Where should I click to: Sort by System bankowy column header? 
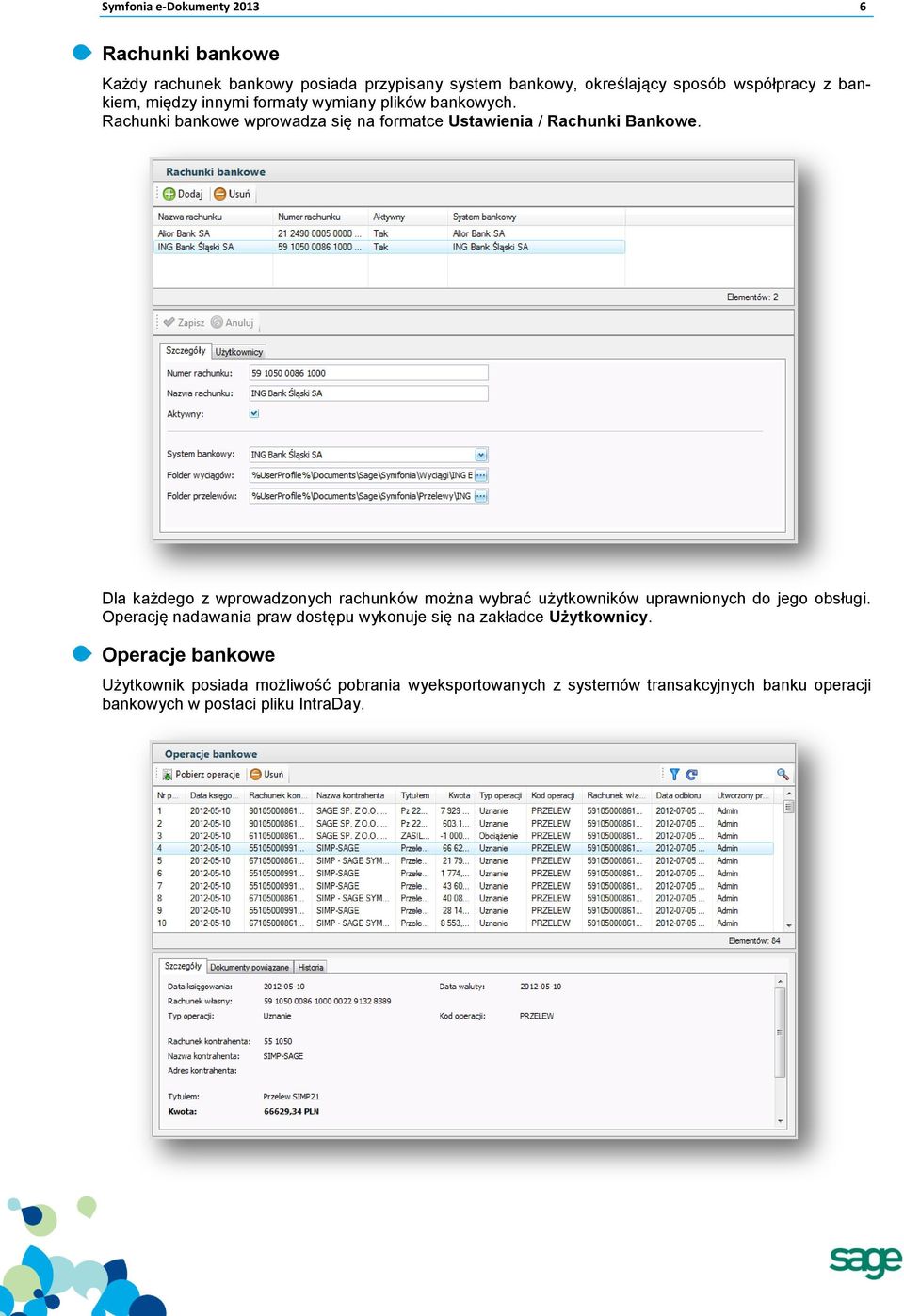coord(536,217)
